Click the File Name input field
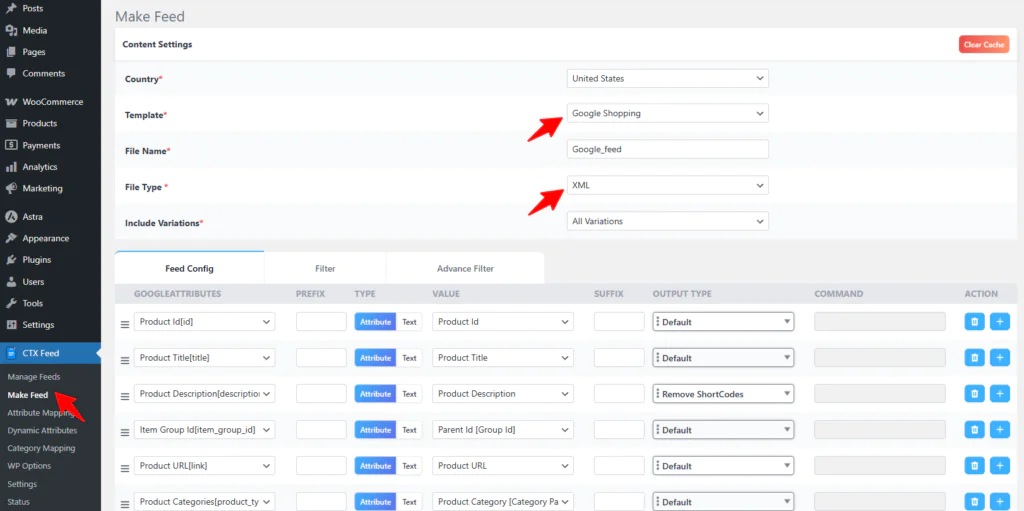The width and height of the screenshot is (1024, 511). pyautogui.click(x=667, y=150)
